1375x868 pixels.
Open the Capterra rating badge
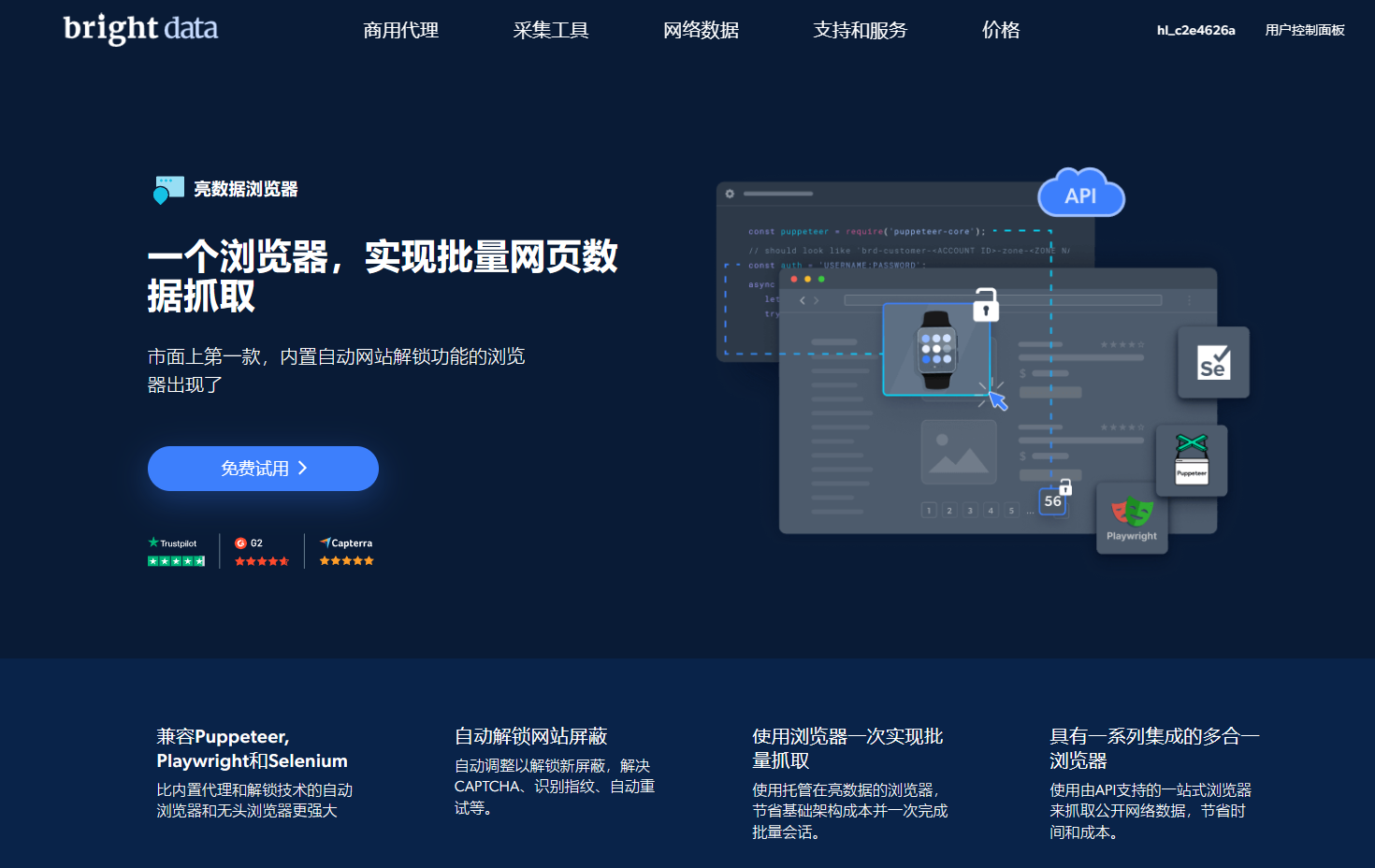(346, 552)
